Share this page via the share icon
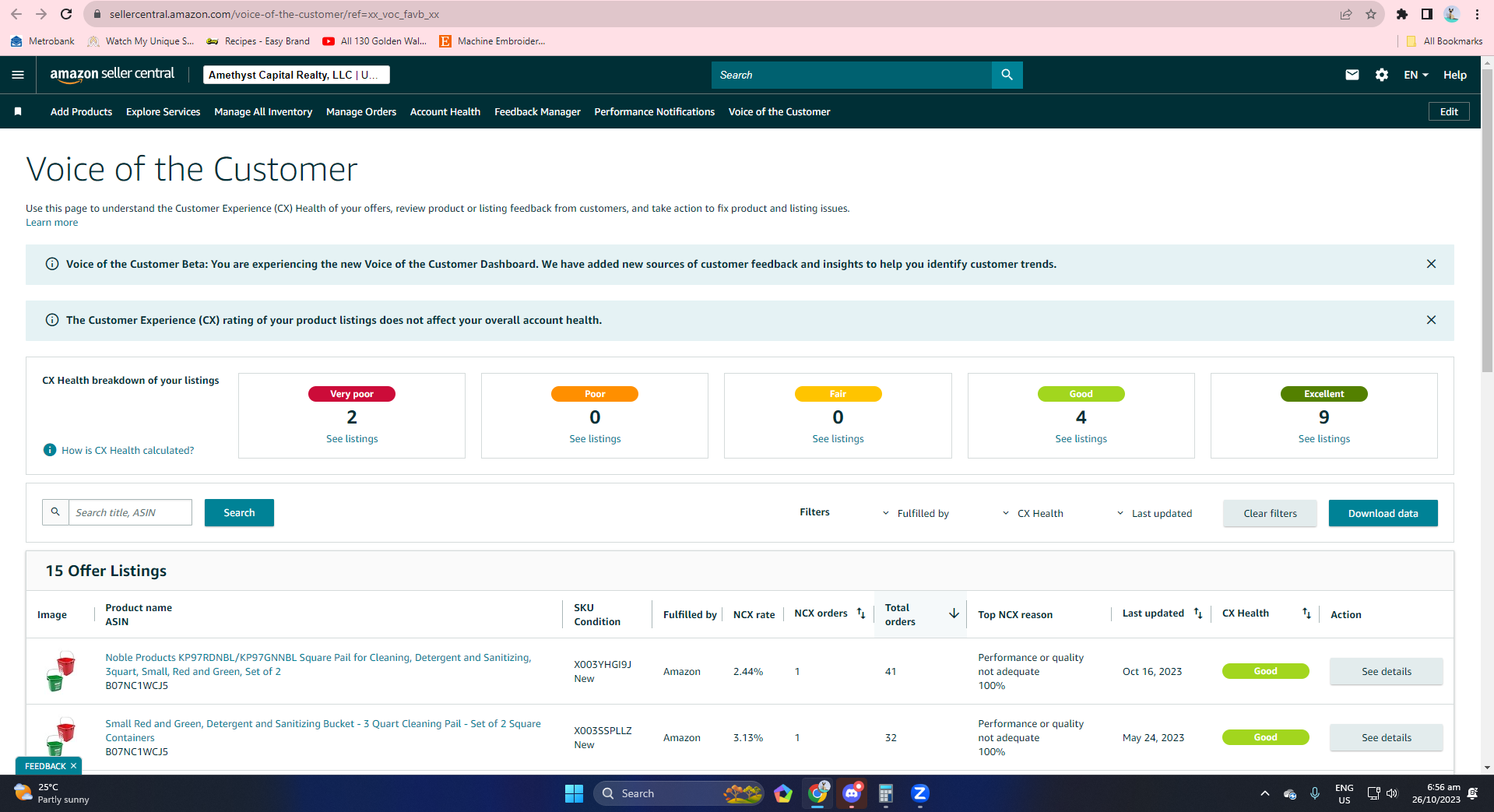 click(x=1346, y=14)
